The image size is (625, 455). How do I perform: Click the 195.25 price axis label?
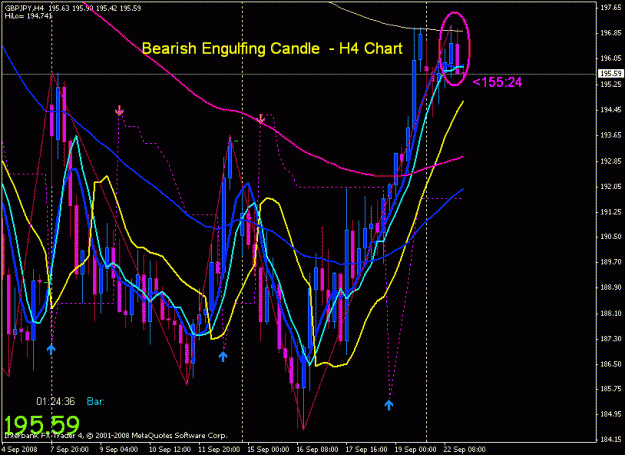coord(611,84)
